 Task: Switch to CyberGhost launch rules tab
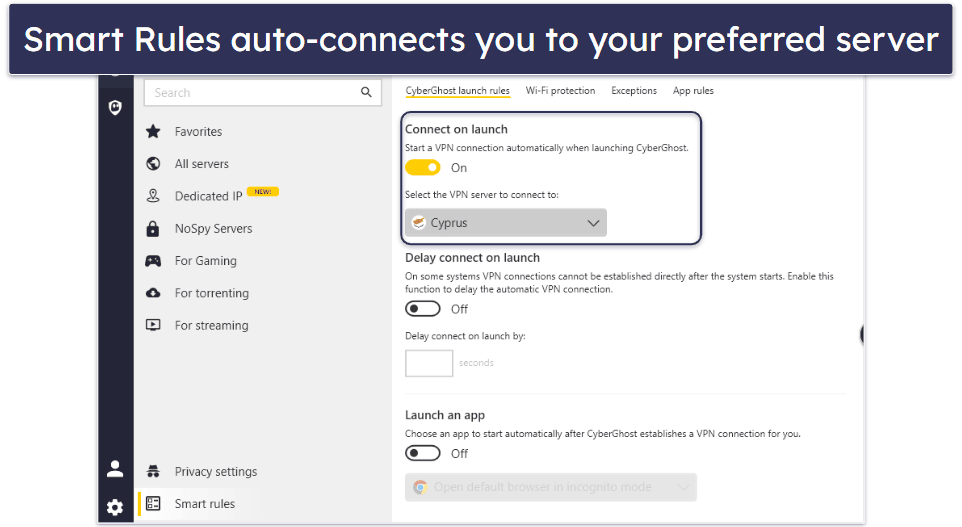click(x=457, y=91)
